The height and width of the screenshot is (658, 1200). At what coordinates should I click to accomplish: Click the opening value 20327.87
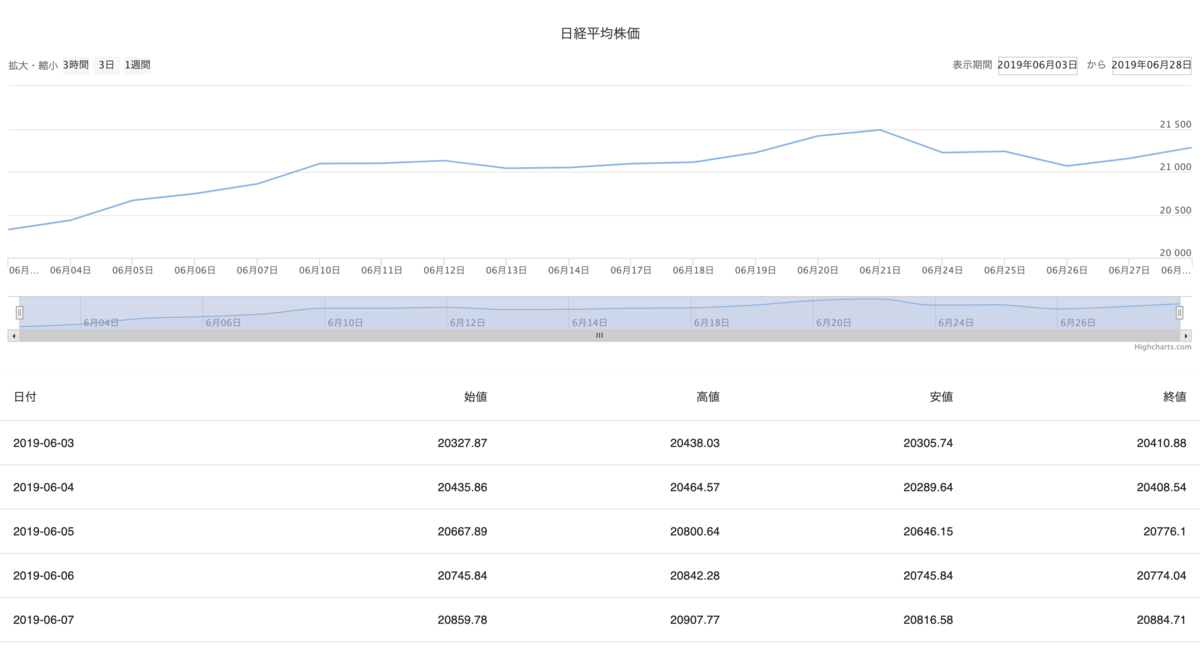pos(462,443)
